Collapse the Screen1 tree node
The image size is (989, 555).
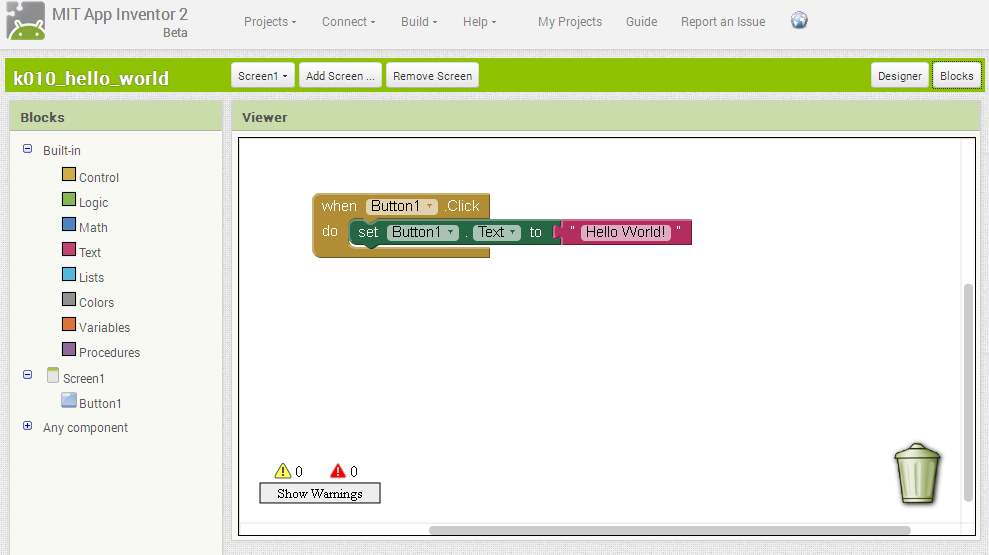tap(27, 375)
